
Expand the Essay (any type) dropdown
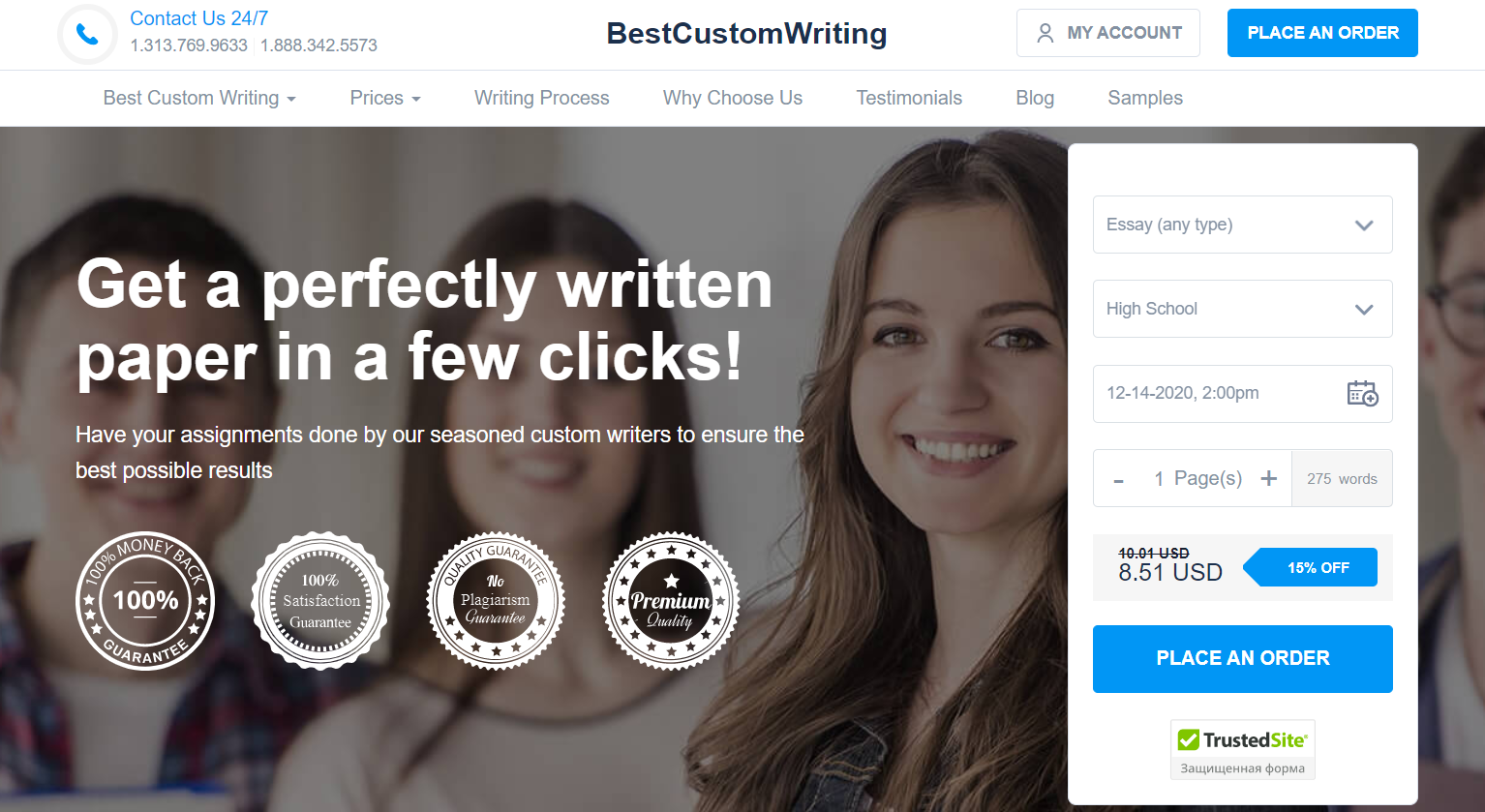coord(1243,225)
